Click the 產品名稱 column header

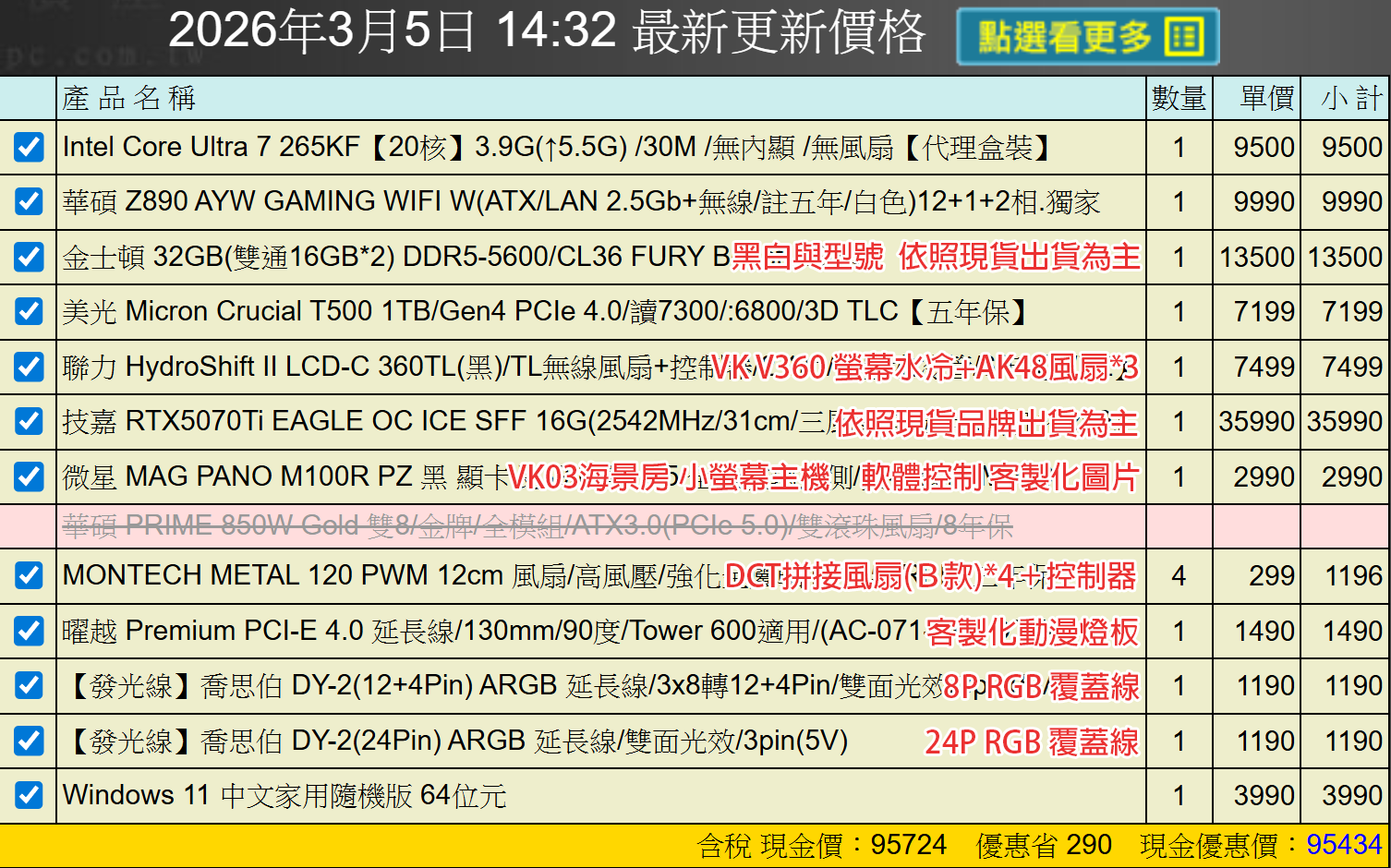point(129,98)
